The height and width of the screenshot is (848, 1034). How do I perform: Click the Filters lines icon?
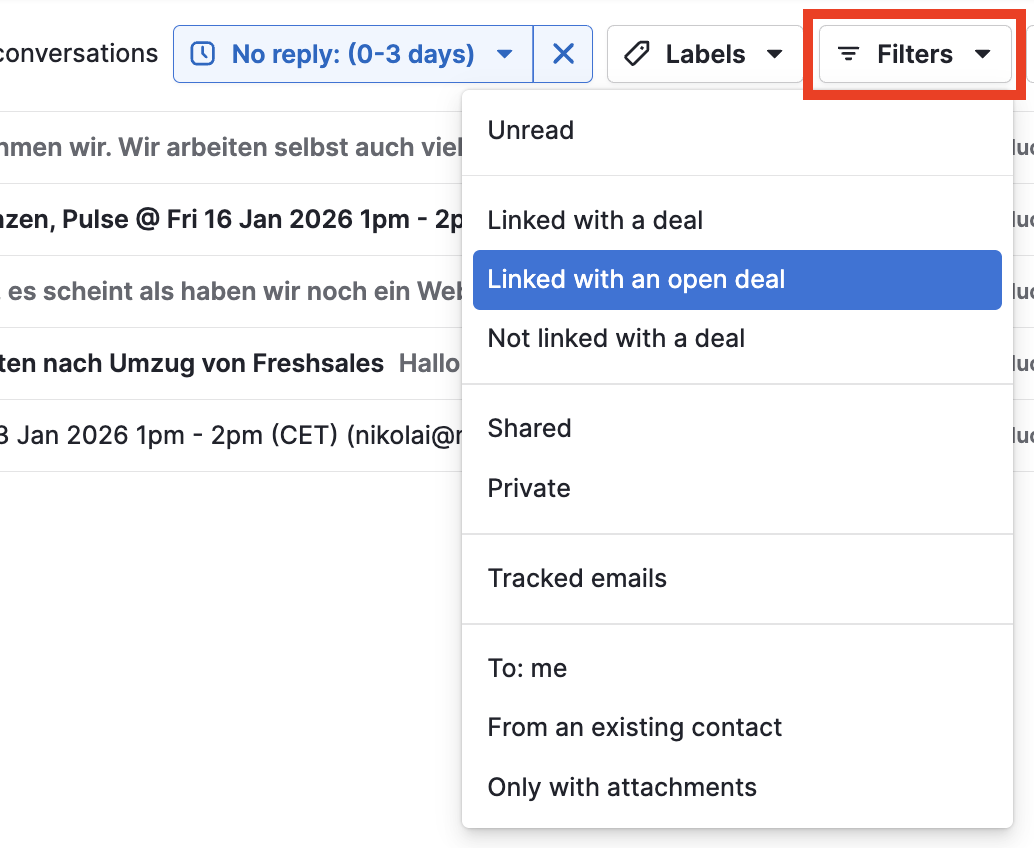849,54
